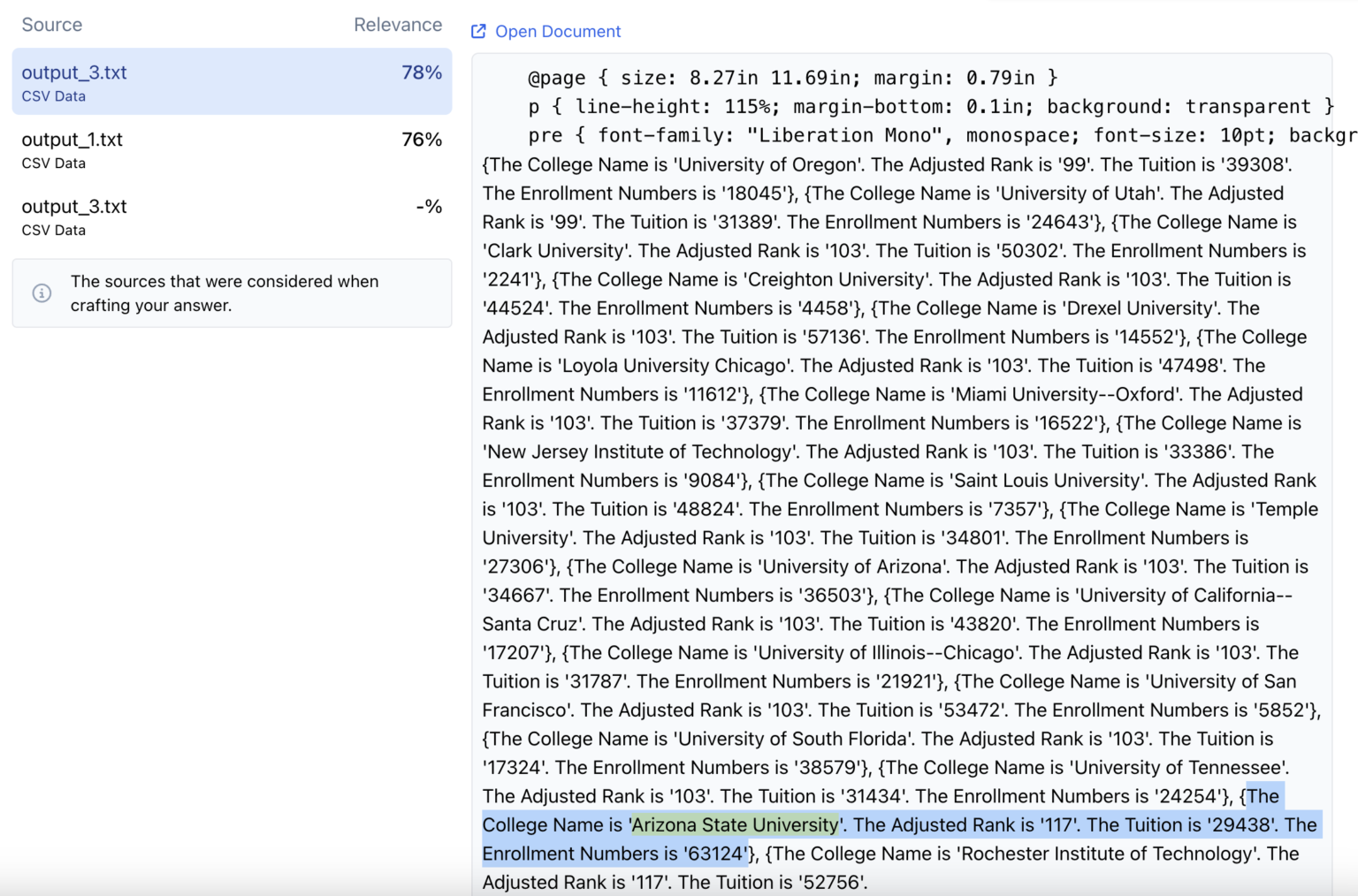The width and height of the screenshot is (1358, 896).
Task: Select the output_3.txt source without relevance score
Action: (74, 207)
